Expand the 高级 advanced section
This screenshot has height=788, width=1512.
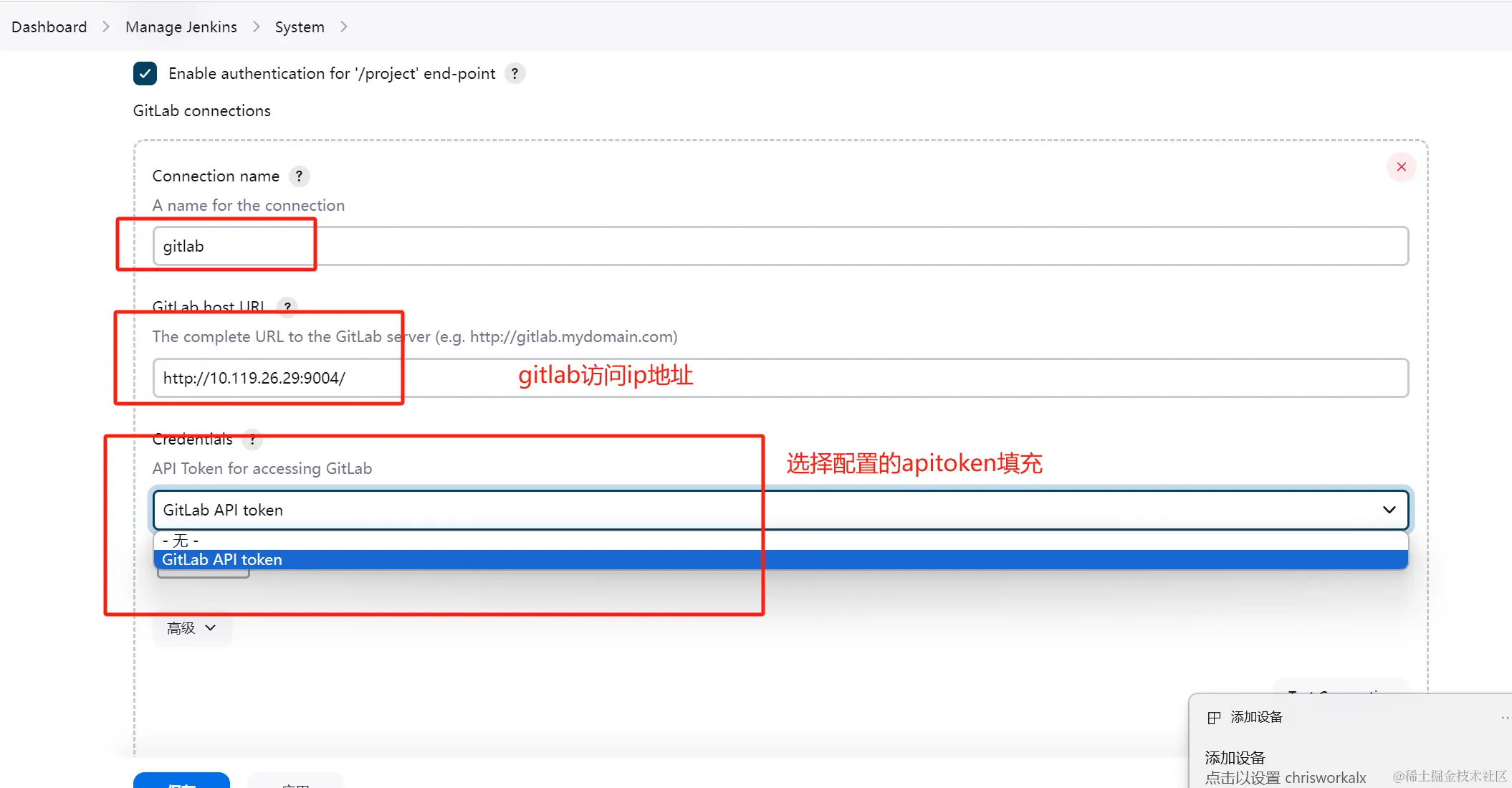click(191, 628)
